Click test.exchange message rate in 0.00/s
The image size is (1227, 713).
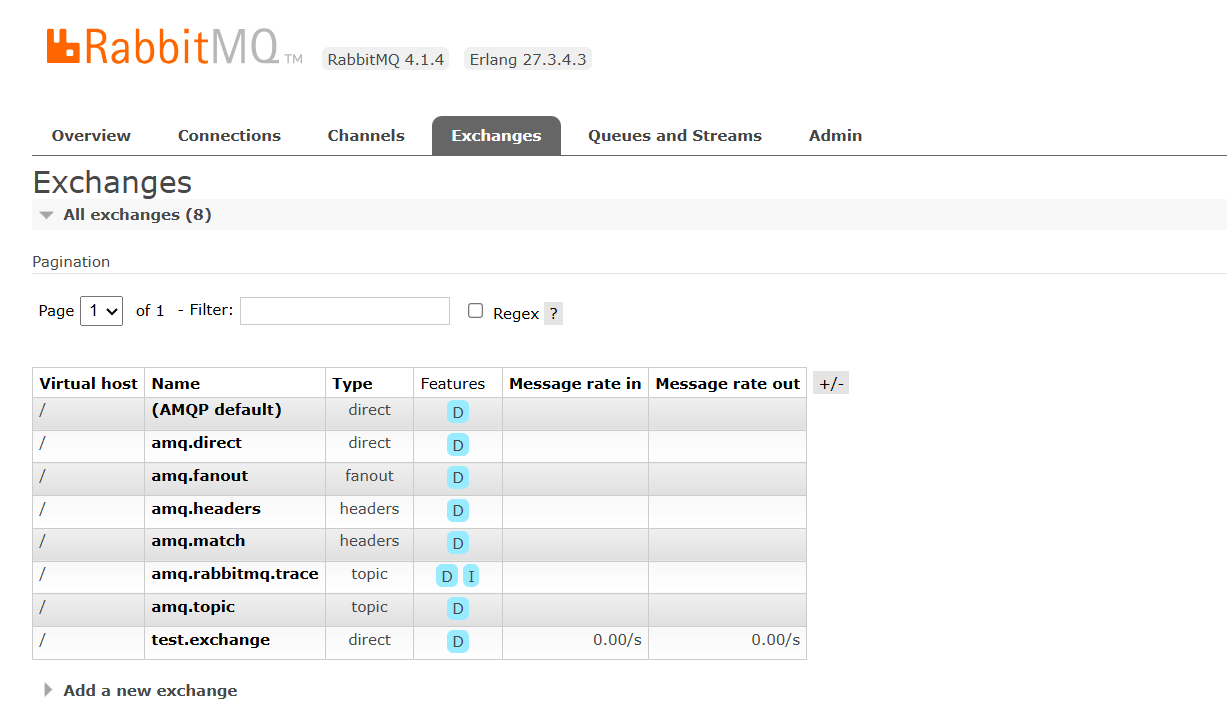click(617, 640)
